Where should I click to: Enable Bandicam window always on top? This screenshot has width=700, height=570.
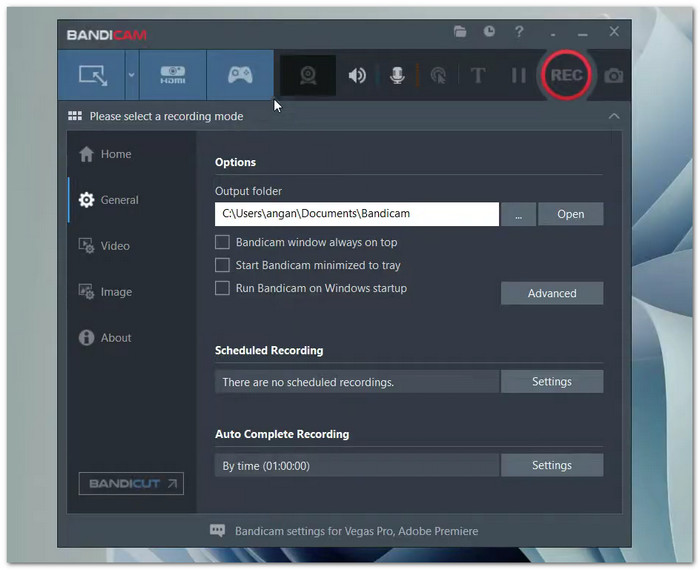point(222,242)
